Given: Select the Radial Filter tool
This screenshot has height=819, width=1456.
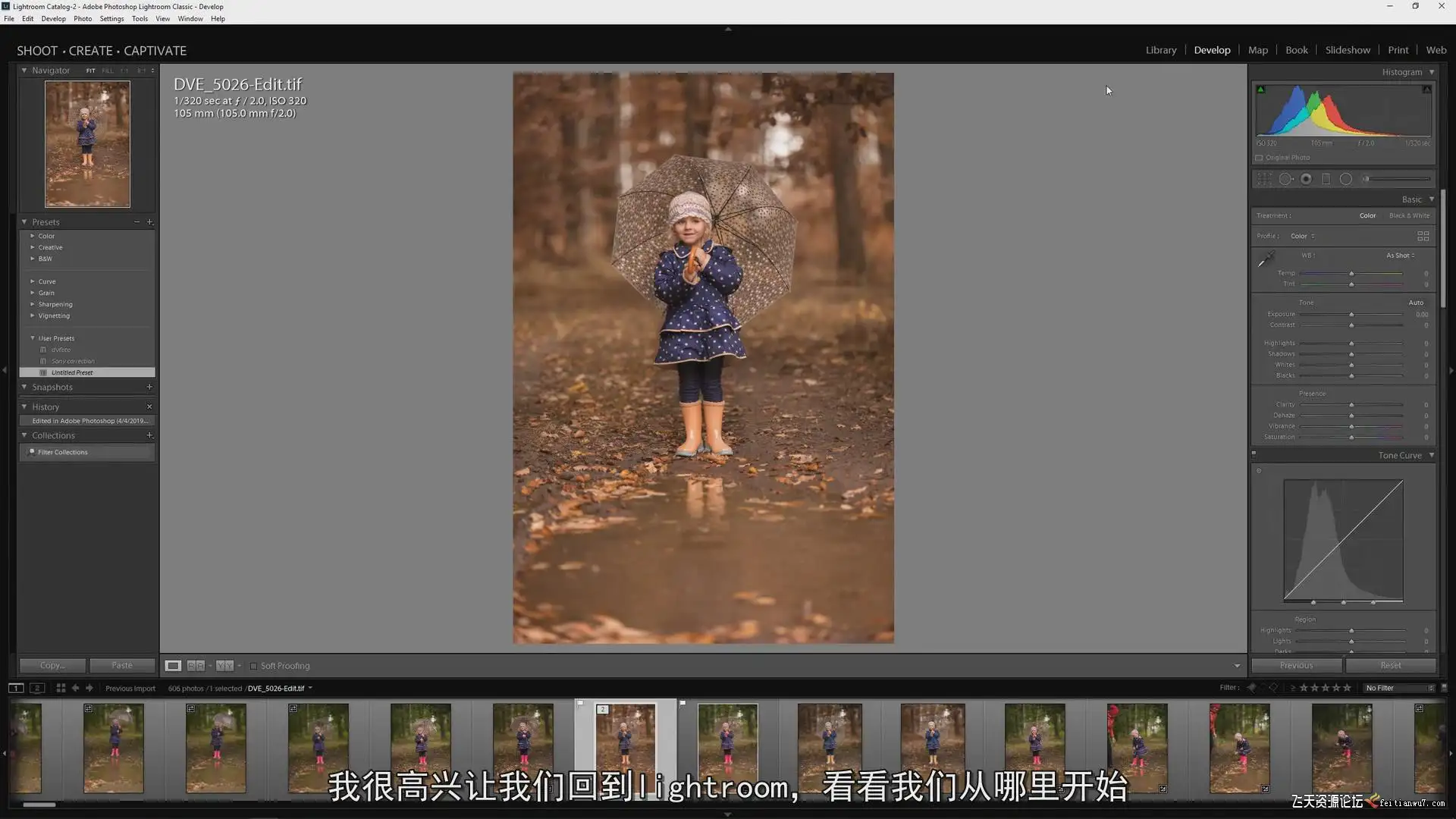Looking at the screenshot, I should pyautogui.click(x=1346, y=179).
